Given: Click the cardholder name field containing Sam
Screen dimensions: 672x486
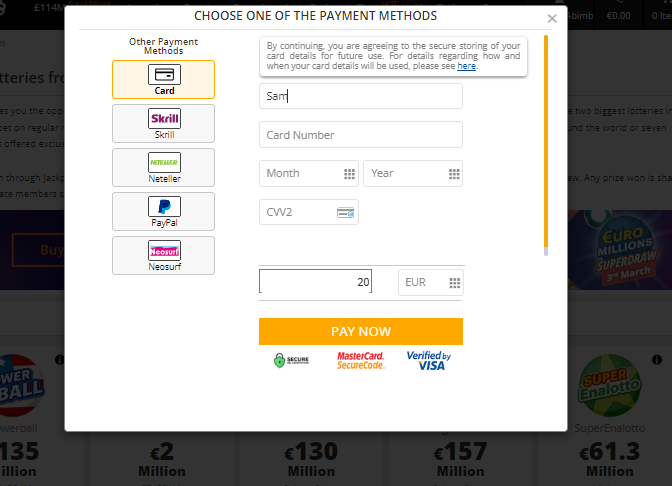Looking at the screenshot, I should click(361, 96).
